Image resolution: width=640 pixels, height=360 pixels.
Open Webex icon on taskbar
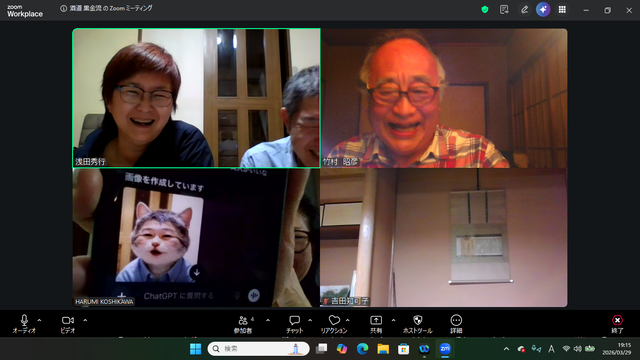click(x=424, y=349)
